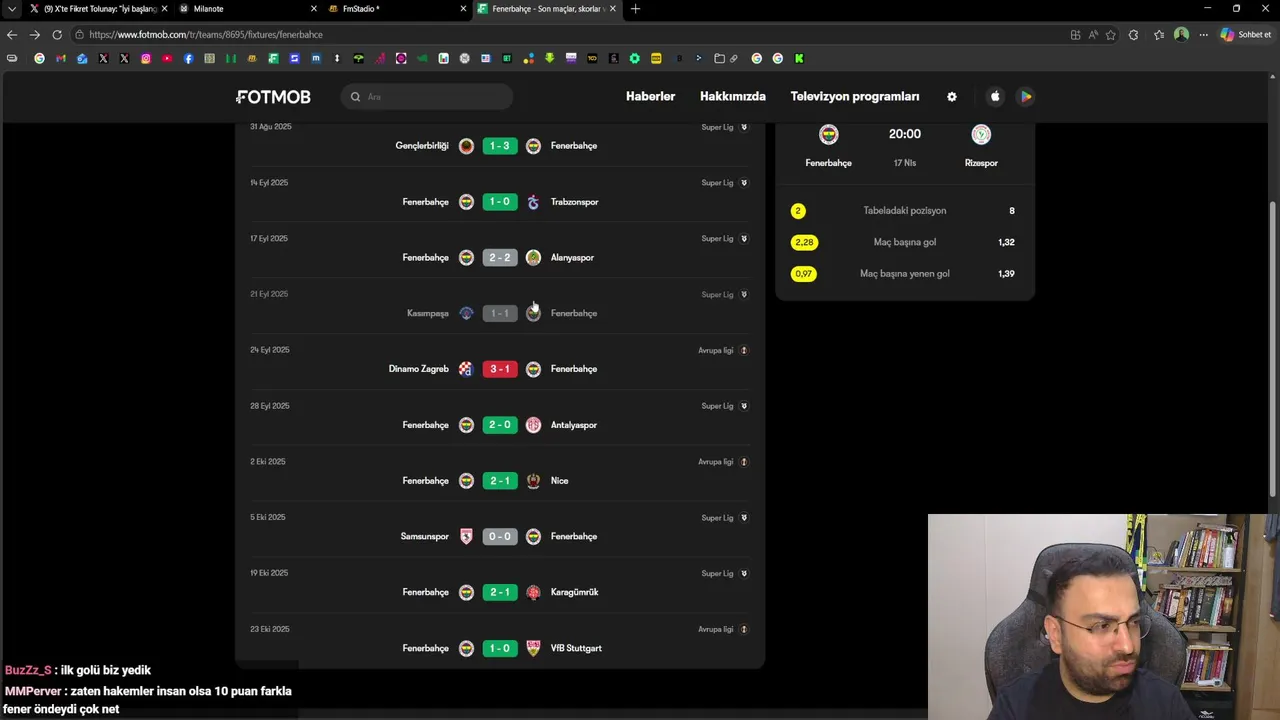Open the Google Play store icon link

coord(1026,97)
